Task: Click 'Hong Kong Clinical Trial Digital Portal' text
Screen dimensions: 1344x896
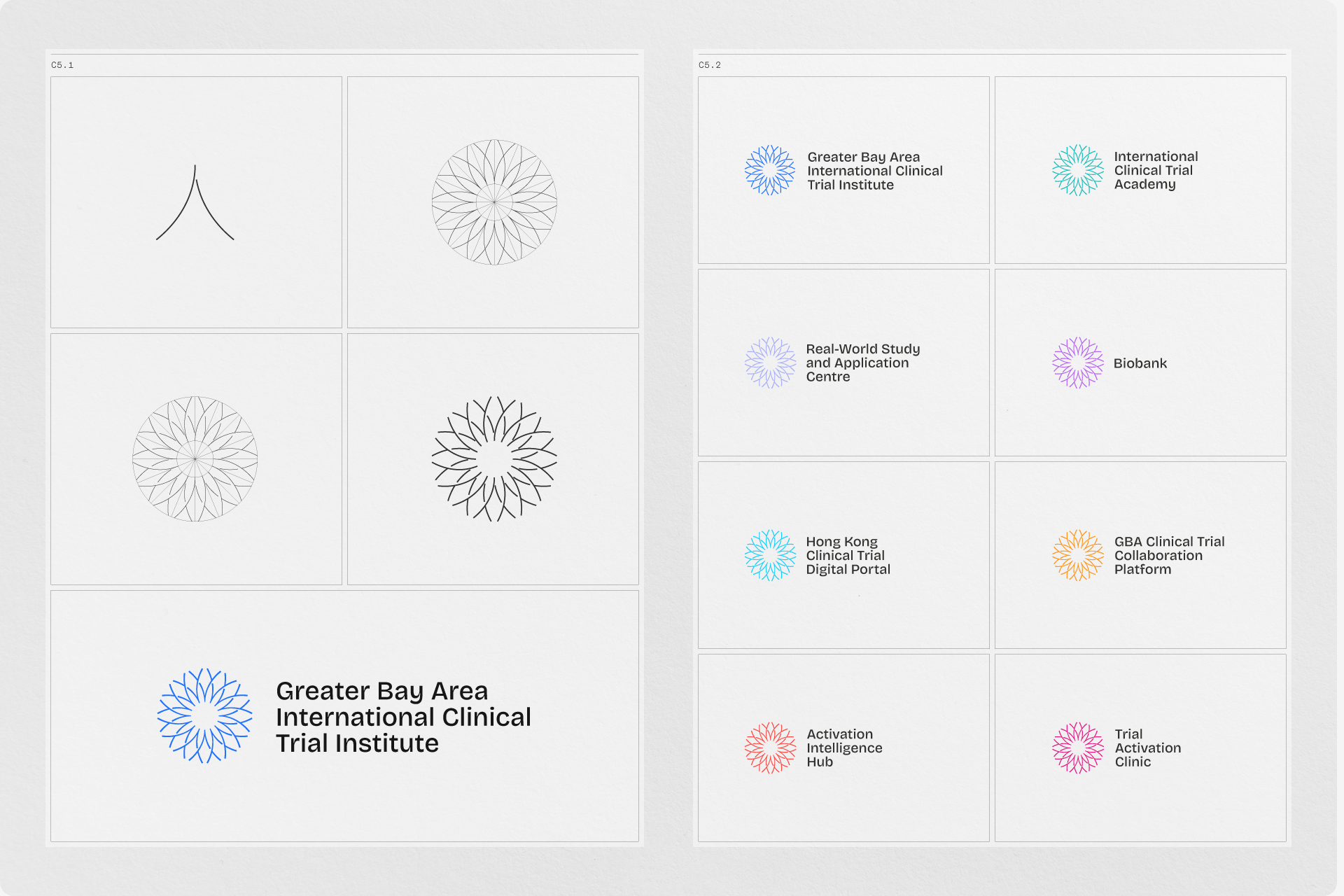Action: (848, 555)
